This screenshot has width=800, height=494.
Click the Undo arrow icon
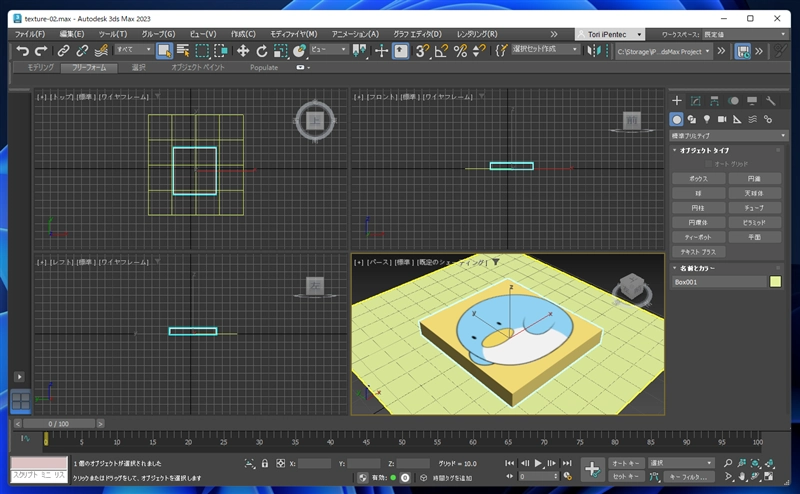point(22,51)
